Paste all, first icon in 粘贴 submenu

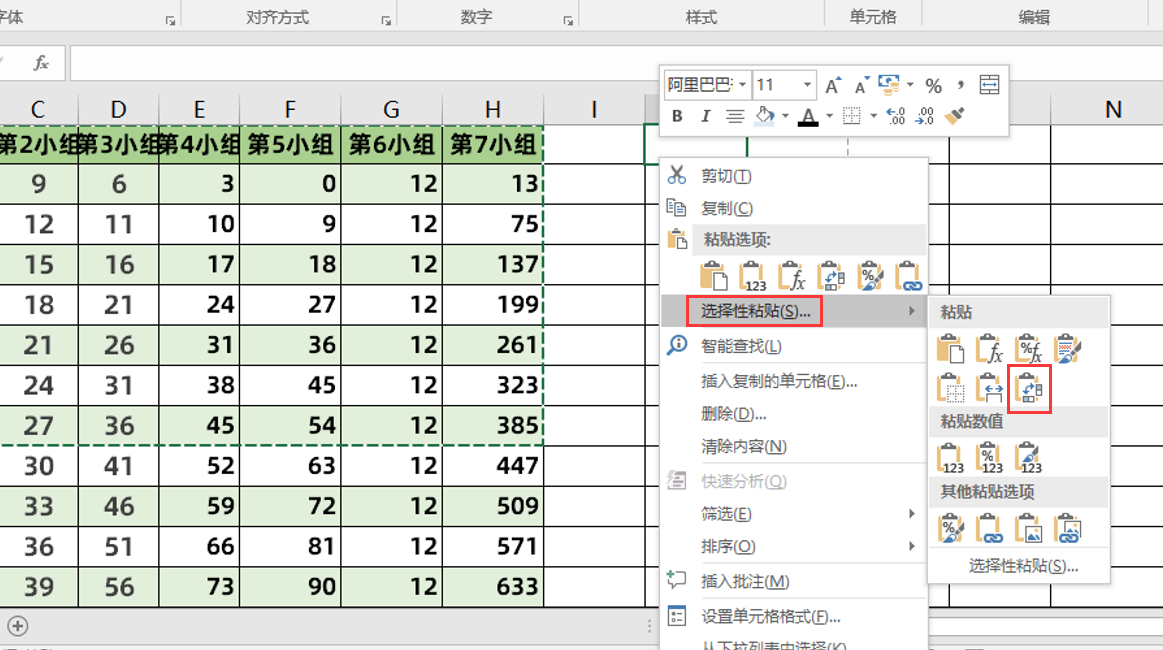click(951, 349)
